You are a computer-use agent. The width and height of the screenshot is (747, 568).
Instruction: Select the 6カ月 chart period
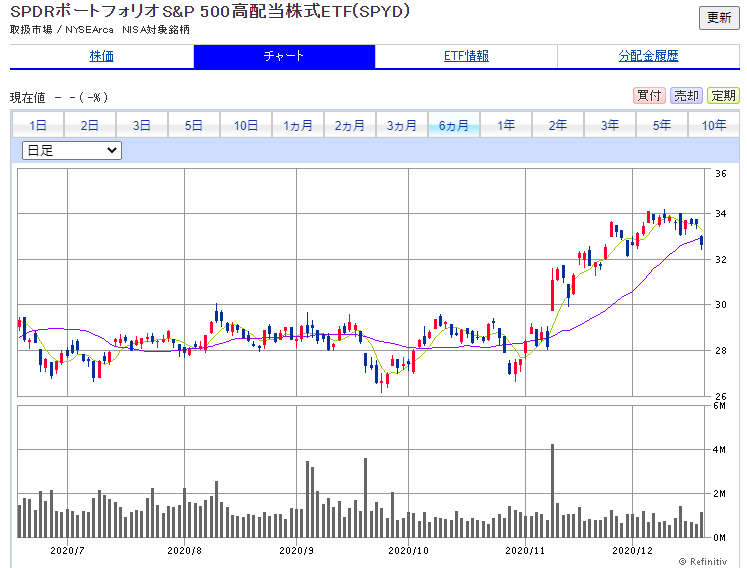click(454, 125)
